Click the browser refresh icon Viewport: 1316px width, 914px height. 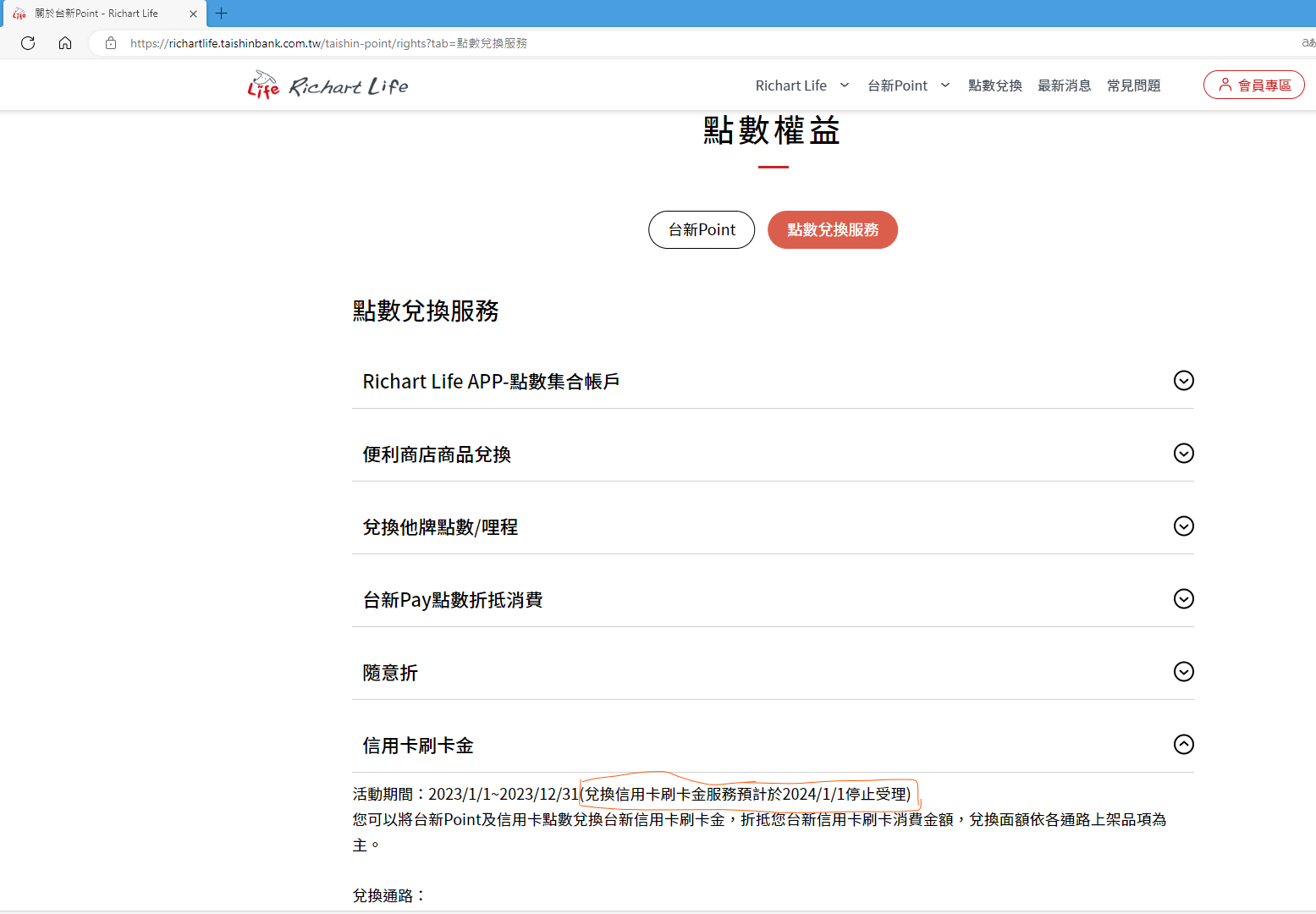point(28,43)
